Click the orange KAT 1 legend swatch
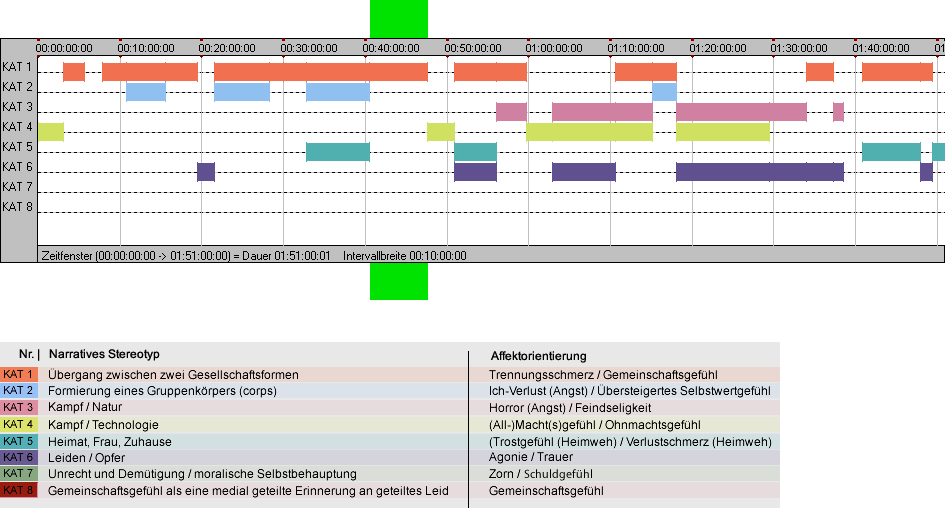 19,374
